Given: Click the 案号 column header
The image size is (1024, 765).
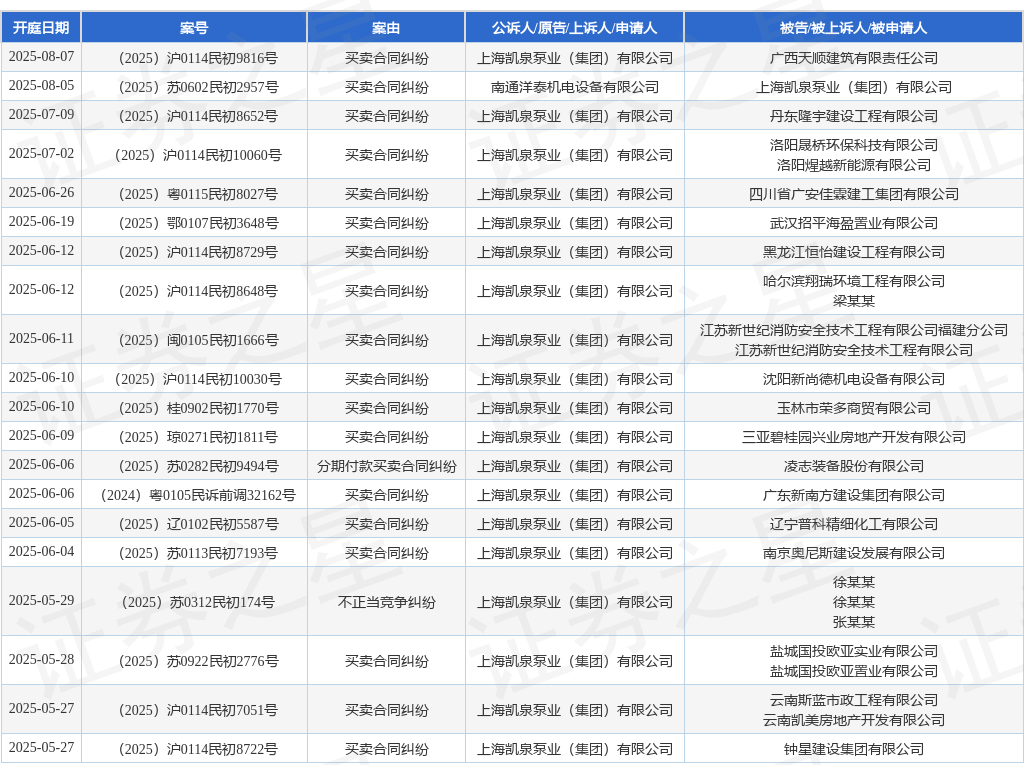Looking at the screenshot, I should 194,27.
